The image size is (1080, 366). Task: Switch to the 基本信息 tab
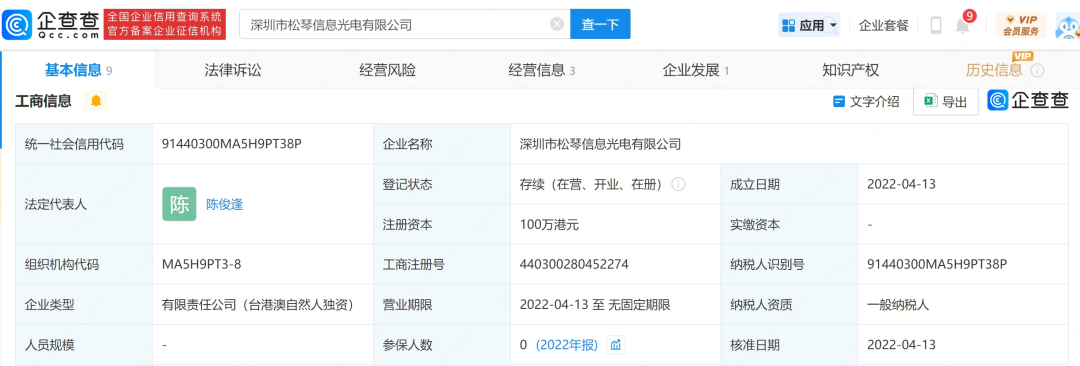78,70
